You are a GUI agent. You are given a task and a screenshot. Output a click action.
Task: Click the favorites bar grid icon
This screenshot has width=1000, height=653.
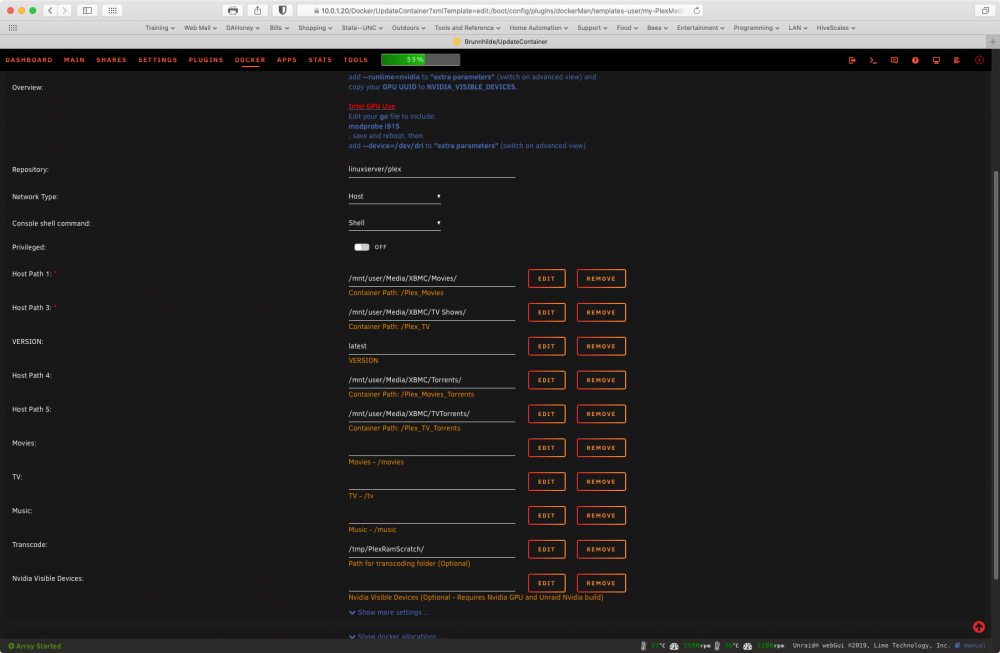coord(13,27)
